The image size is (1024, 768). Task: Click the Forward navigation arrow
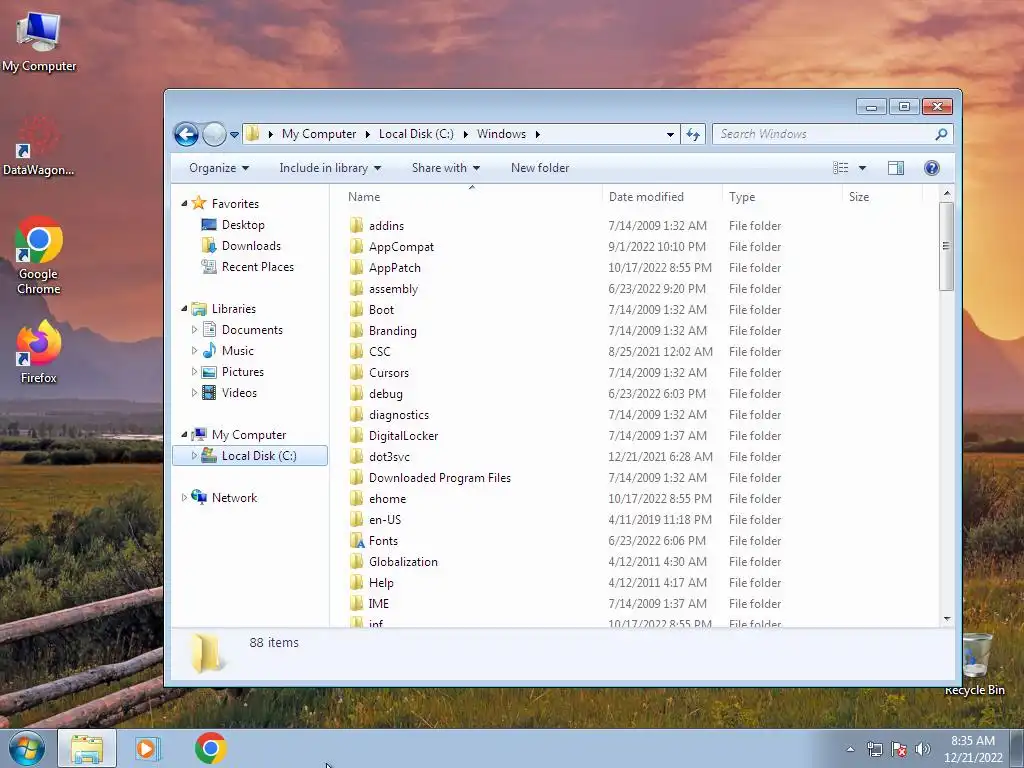pyautogui.click(x=214, y=135)
